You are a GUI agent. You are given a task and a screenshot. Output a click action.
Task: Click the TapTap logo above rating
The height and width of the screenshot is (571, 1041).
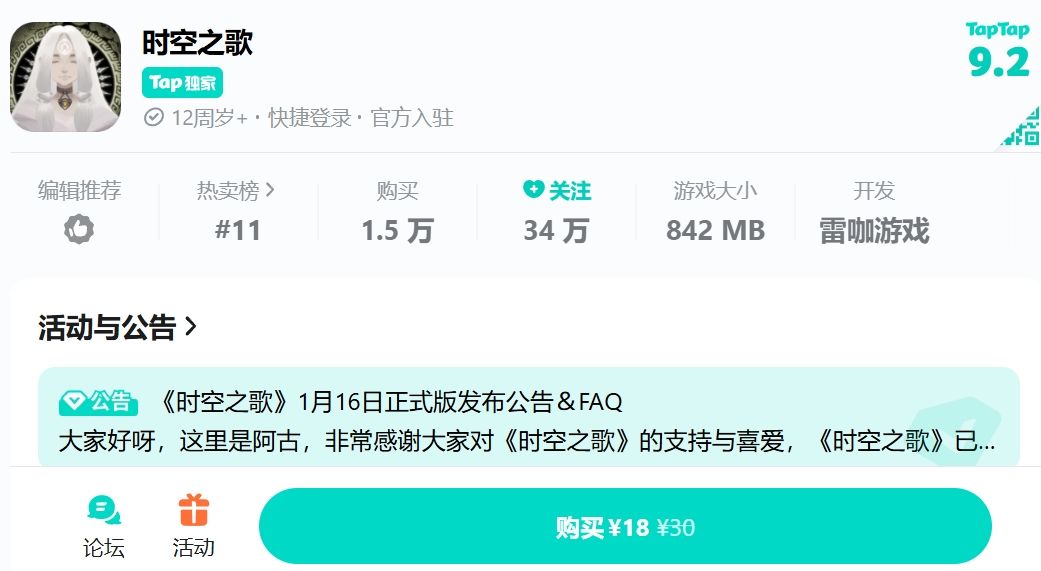click(x=997, y=30)
